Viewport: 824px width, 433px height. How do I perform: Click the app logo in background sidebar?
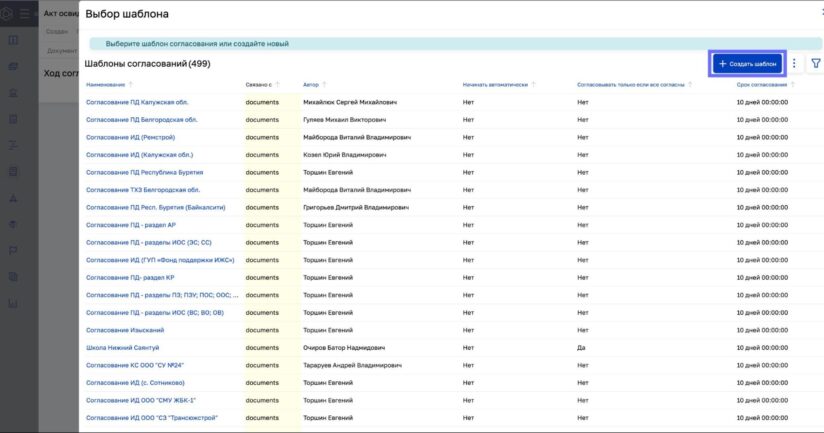(6, 13)
